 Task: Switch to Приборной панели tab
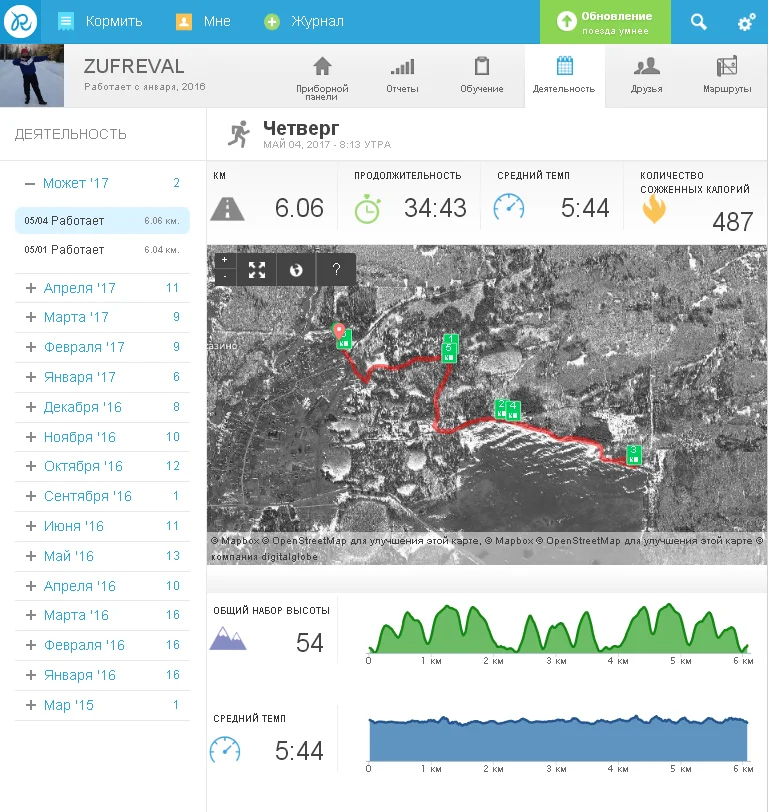pos(322,76)
